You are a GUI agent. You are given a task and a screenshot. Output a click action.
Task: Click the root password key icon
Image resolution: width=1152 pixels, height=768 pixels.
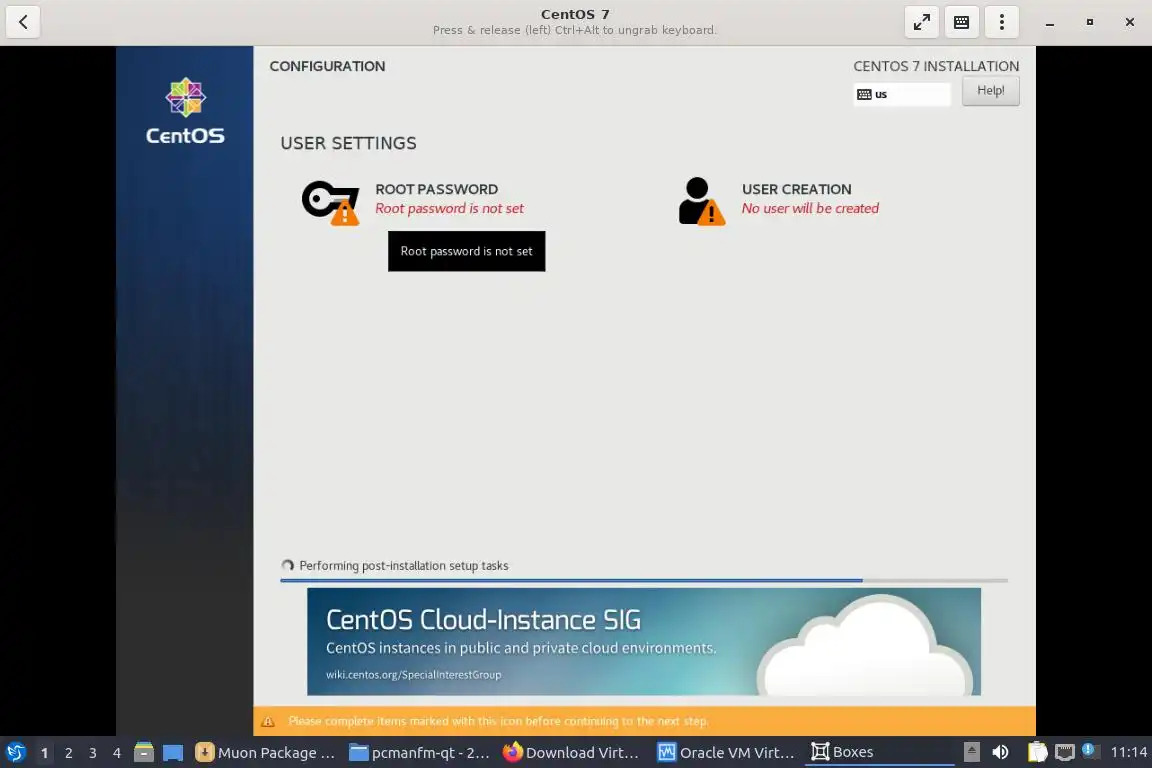pos(331,202)
